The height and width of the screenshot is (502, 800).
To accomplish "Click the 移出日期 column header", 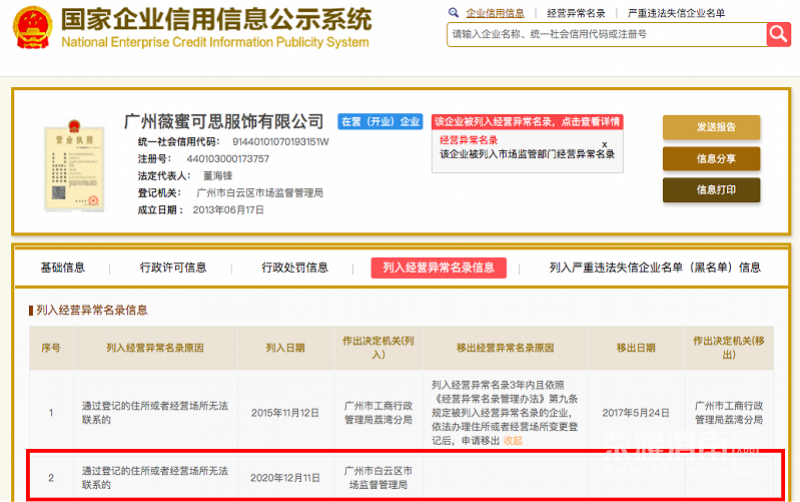I will click(636, 348).
